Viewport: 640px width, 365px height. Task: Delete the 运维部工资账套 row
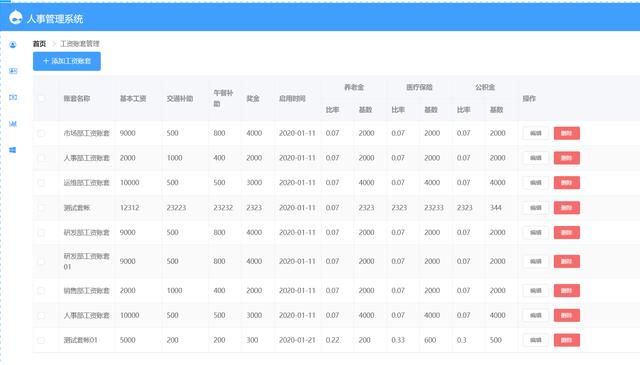[x=567, y=182]
